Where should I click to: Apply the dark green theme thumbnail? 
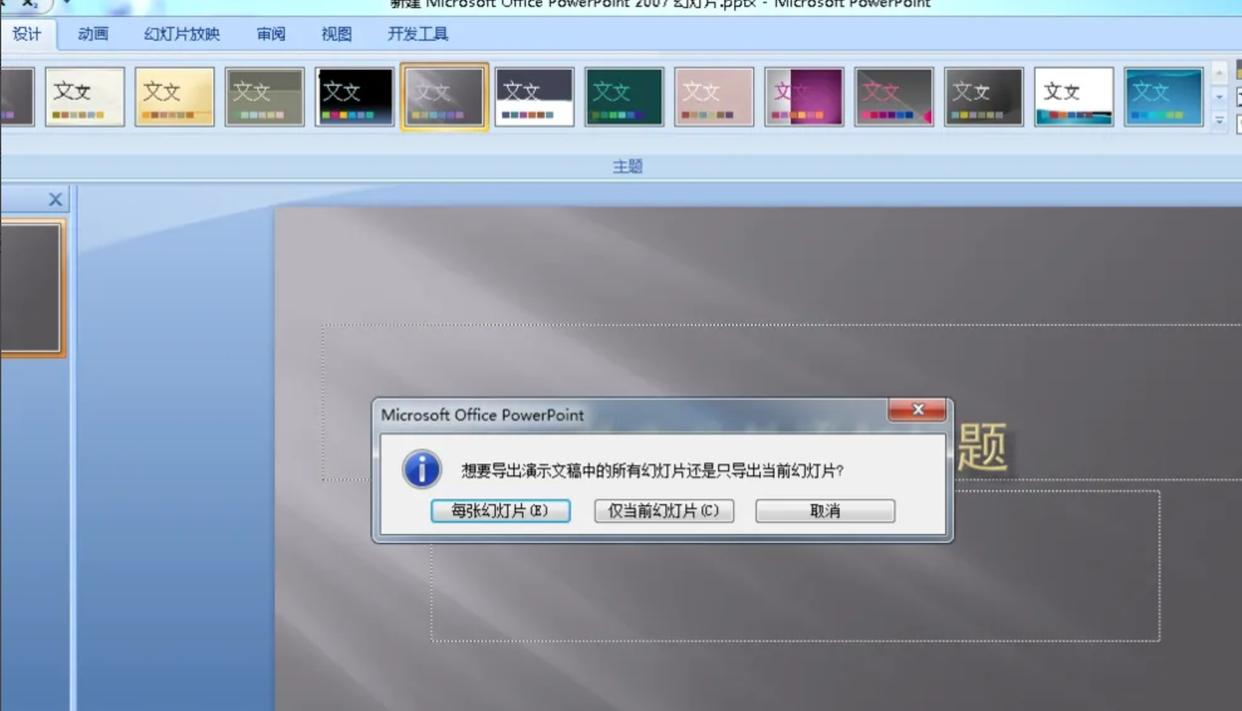point(625,97)
